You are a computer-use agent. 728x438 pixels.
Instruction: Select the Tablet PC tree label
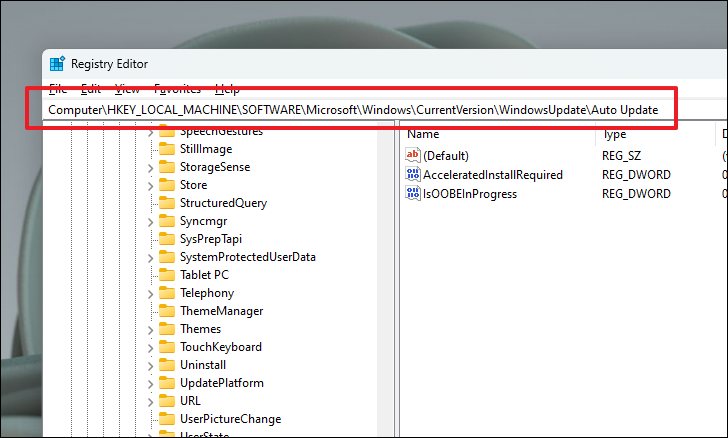204,275
